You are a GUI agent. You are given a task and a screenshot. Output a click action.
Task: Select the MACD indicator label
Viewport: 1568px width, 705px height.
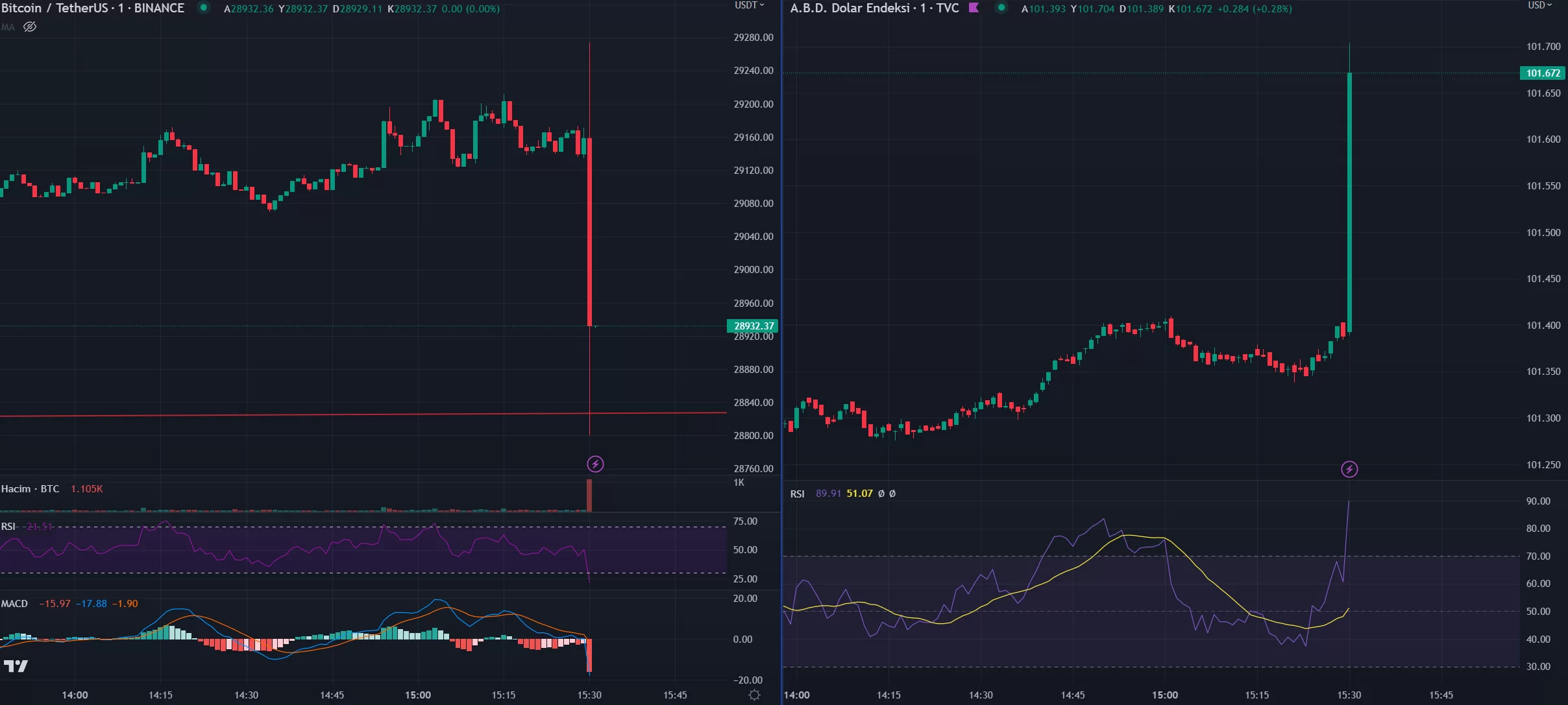14,603
